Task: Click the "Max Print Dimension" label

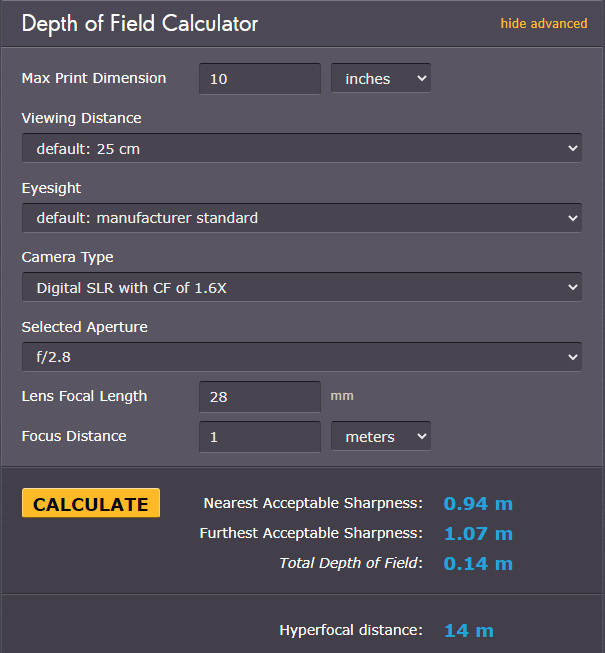Action: tap(94, 78)
